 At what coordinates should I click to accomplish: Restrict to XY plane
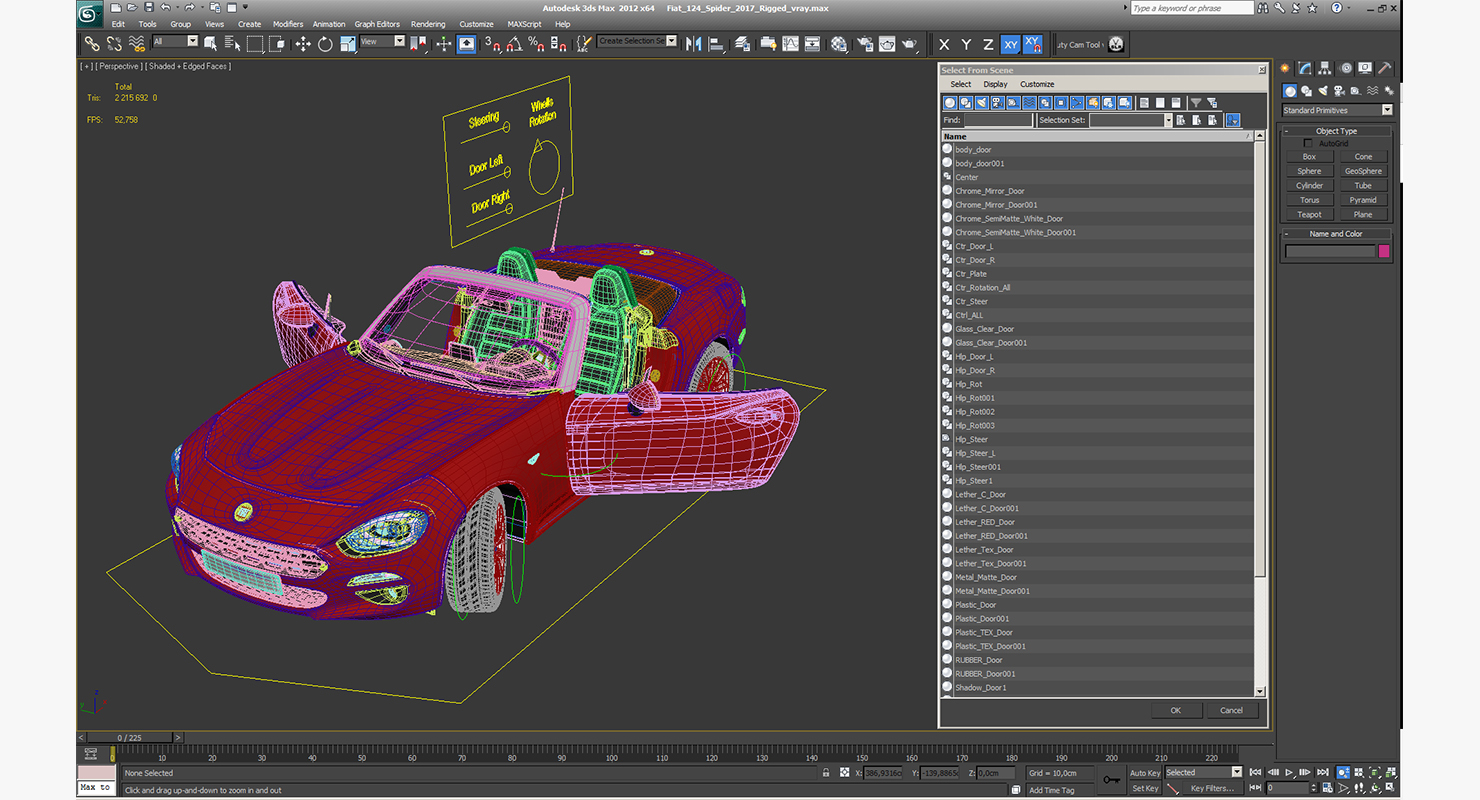(x=1011, y=44)
